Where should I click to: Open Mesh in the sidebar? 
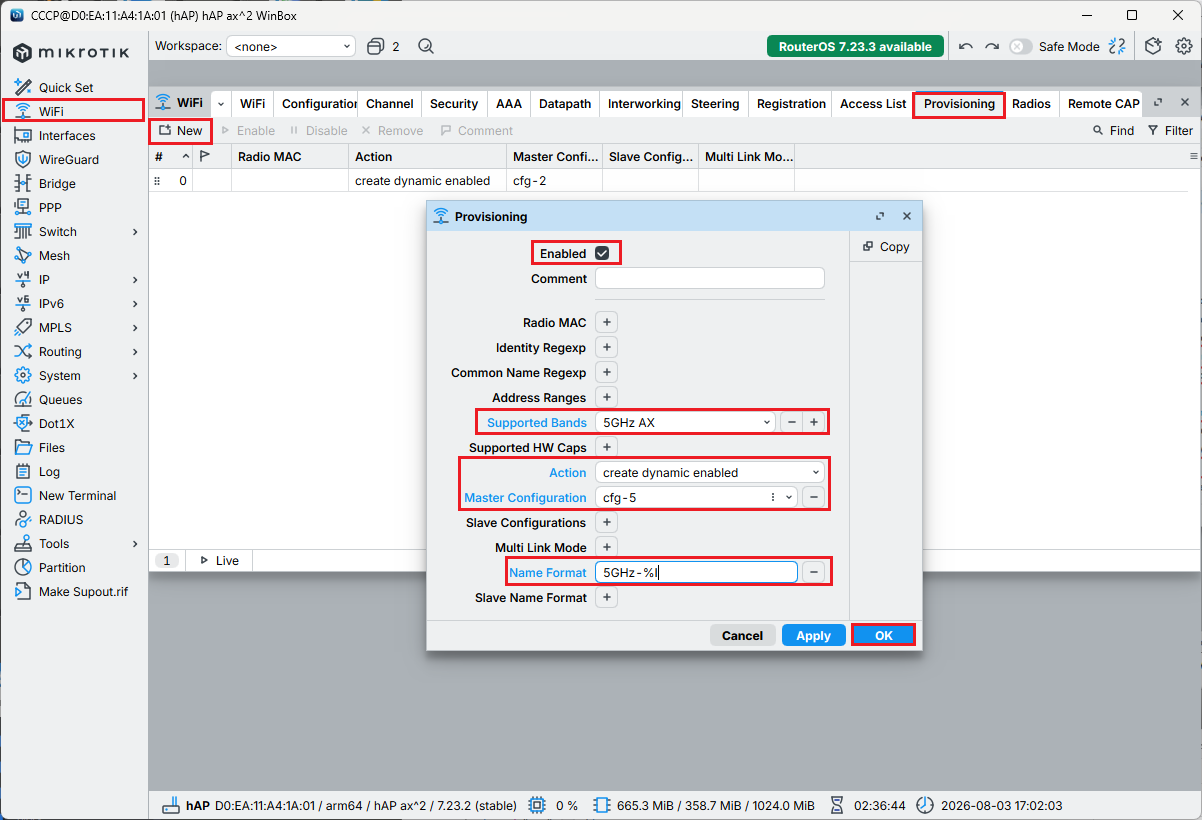pos(54,255)
